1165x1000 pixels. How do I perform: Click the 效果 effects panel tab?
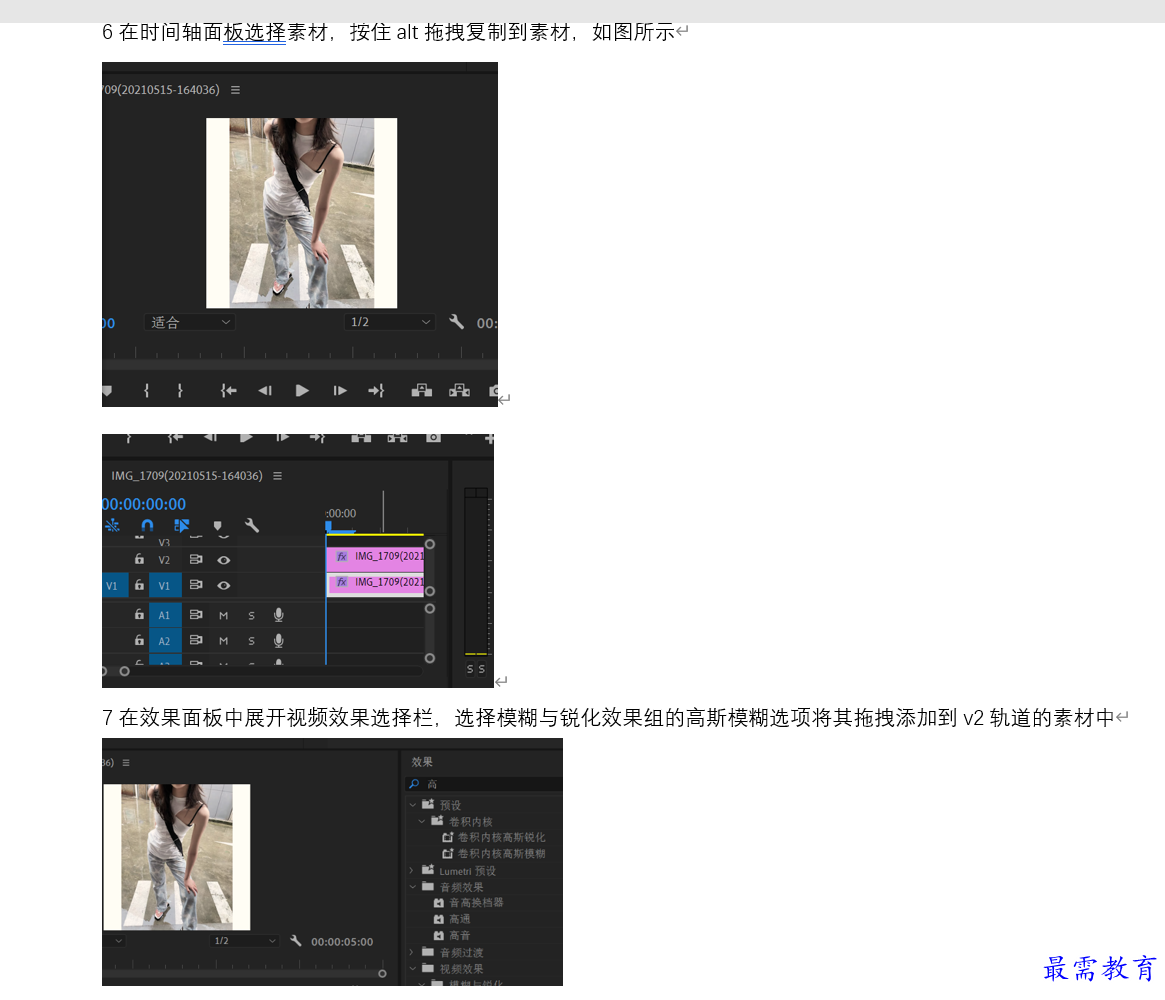pyautogui.click(x=422, y=762)
